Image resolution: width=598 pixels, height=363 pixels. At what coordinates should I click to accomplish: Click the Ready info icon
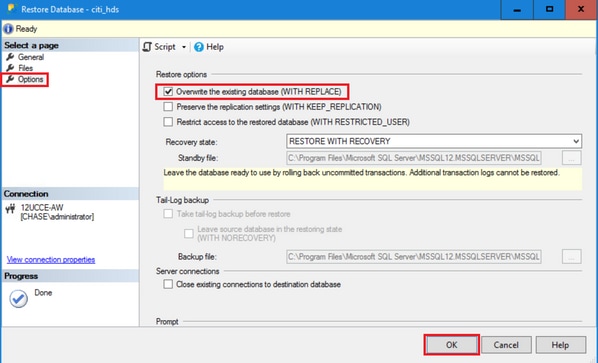tap(8, 29)
